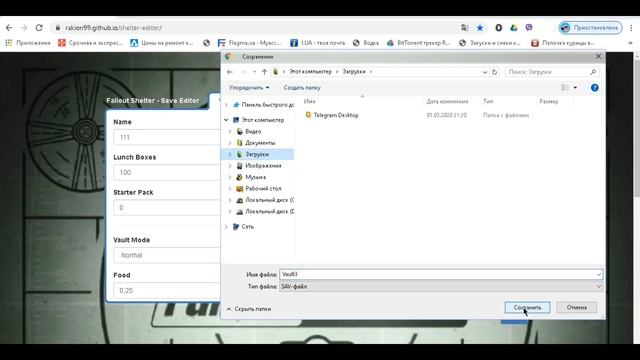Refresh the folder view in dialog
The image size is (640, 360).
pyautogui.click(x=494, y=72)
